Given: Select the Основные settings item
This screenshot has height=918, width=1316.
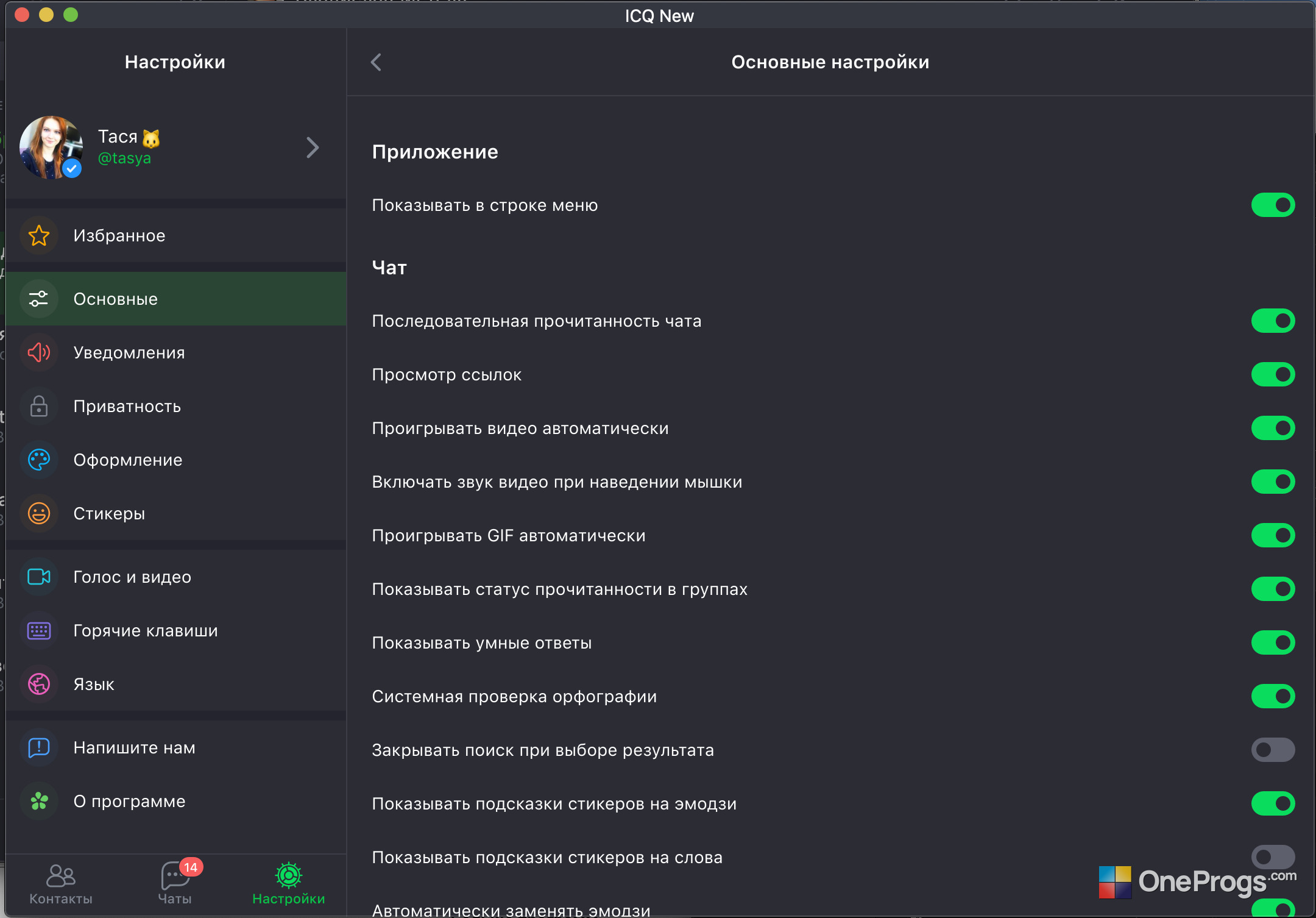Looking at the screenshot, I should pyautogui.click(x=176, y=299).
